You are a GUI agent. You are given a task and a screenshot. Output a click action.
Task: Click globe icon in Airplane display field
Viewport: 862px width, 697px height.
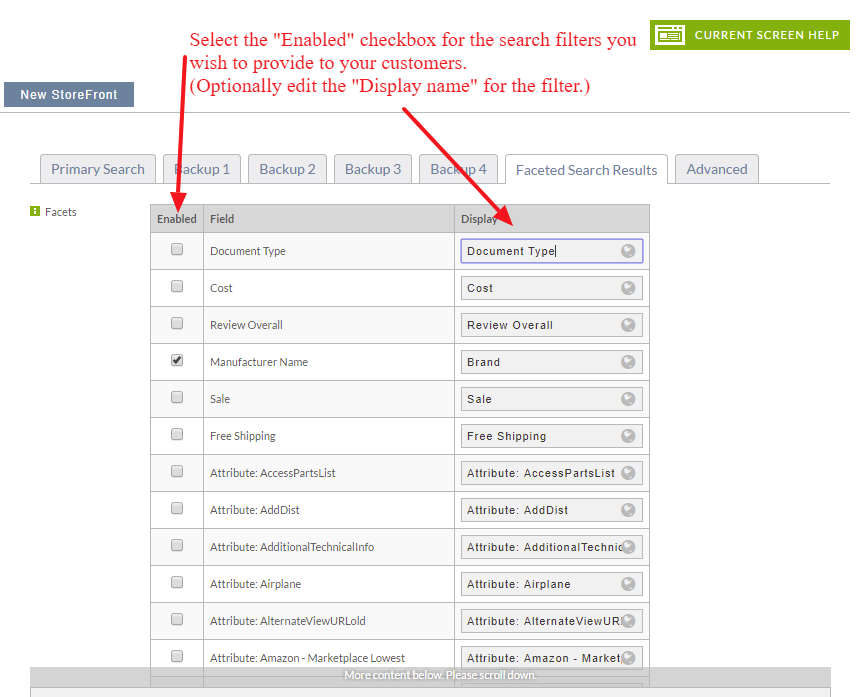pos(628,584)
